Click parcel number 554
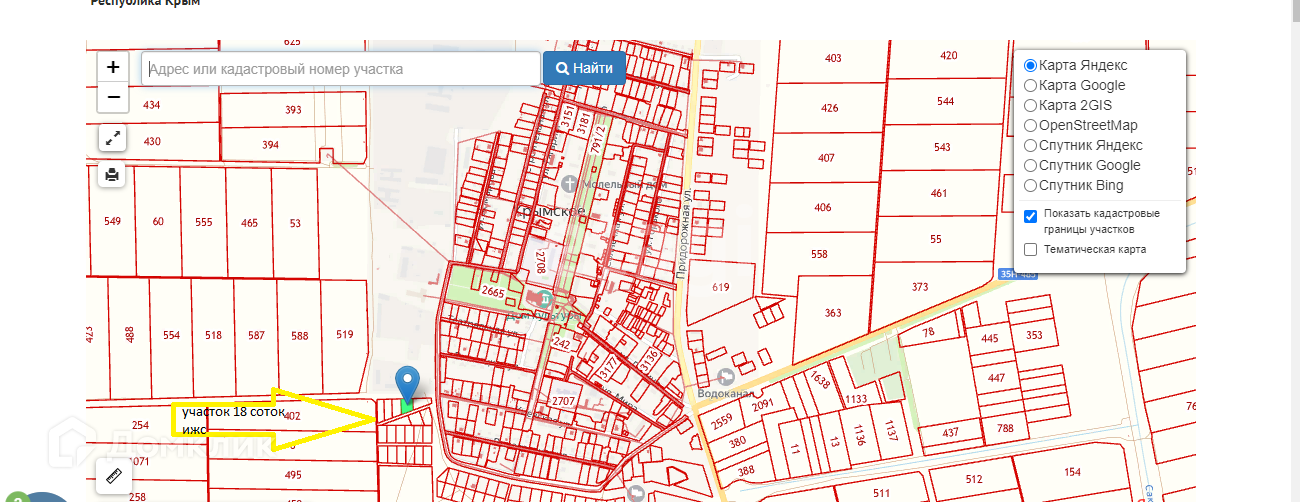This screenshot has width=1300, height=502. pos(171,335)
